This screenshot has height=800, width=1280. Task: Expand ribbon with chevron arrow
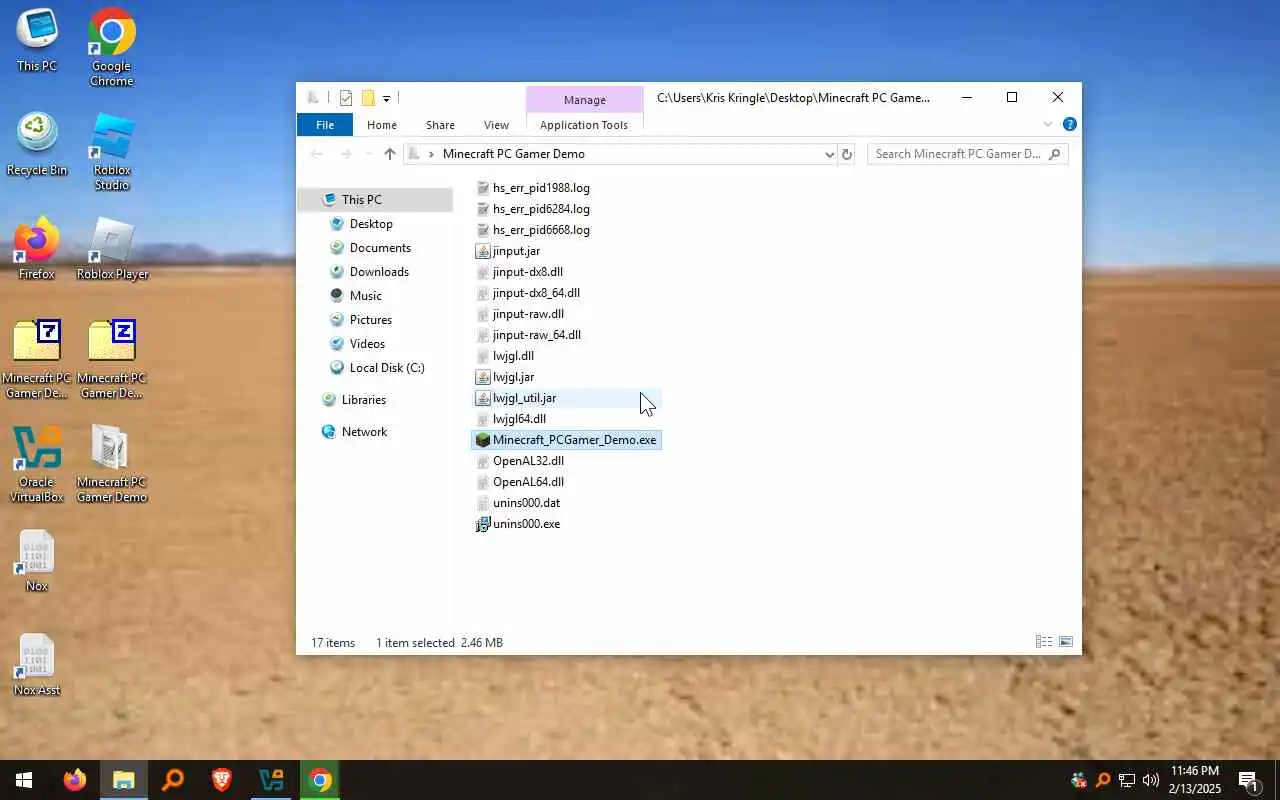(1048, 125)
